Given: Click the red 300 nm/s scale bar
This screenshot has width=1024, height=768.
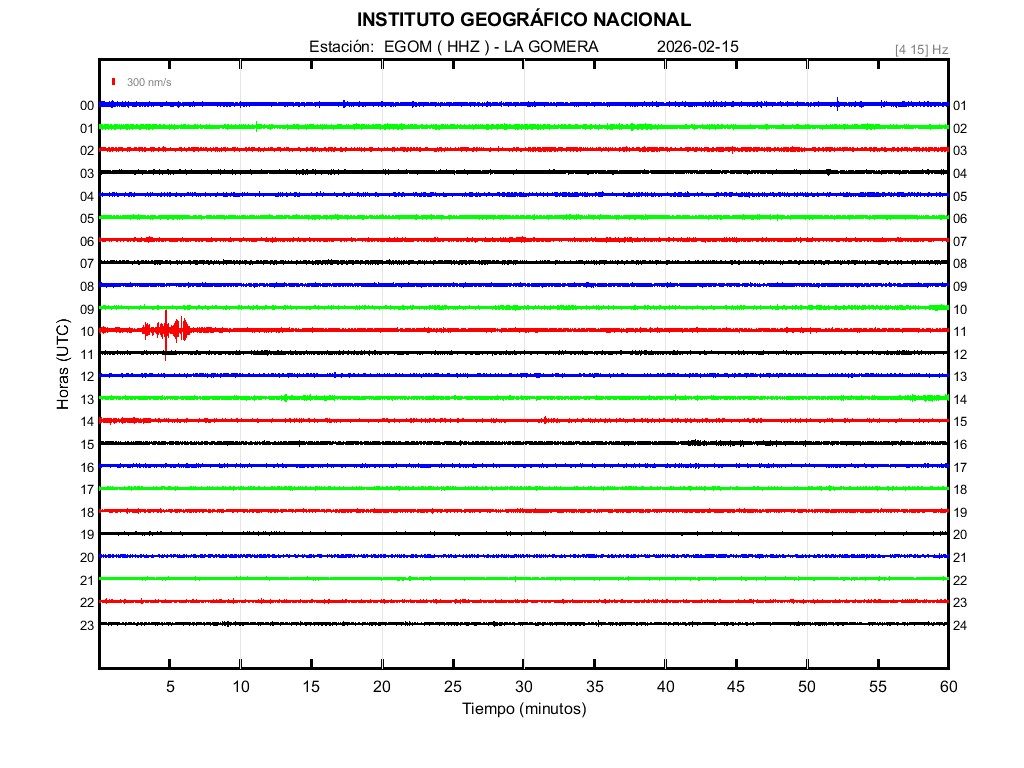Looking at the screenshot, I should [x=114, y=82].
